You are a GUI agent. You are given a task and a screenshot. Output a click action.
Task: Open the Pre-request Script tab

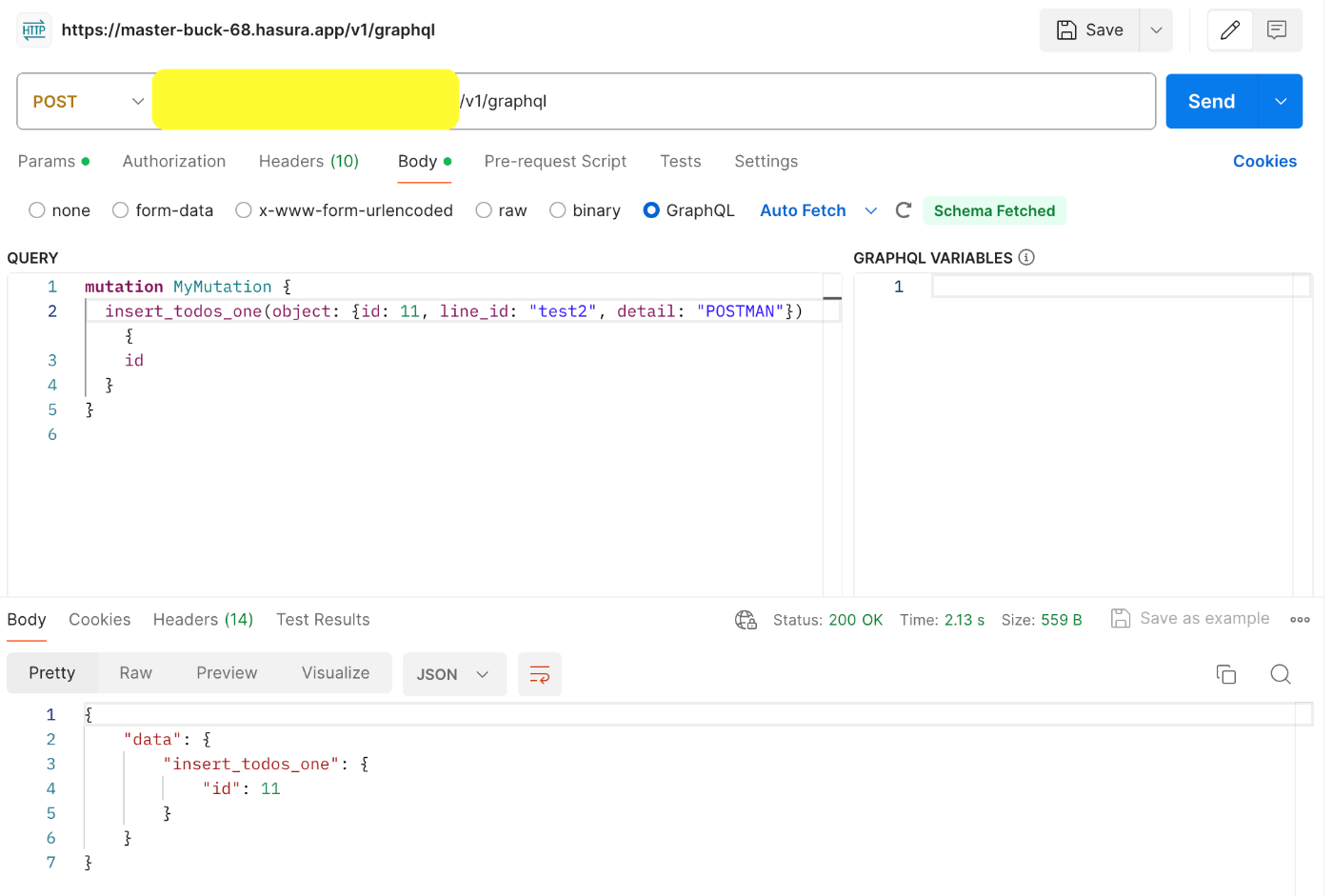pos(555,162)
